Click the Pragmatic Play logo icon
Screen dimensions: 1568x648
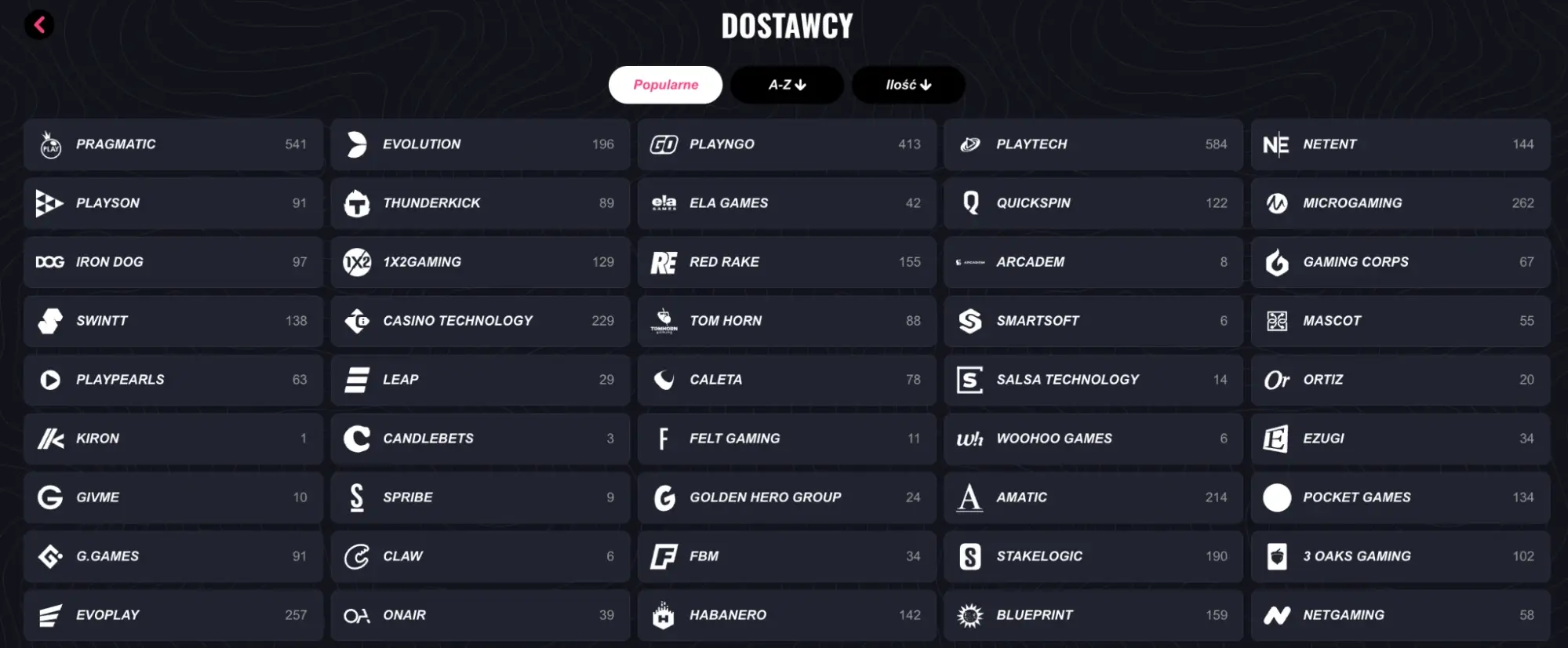tap(50, 145)
